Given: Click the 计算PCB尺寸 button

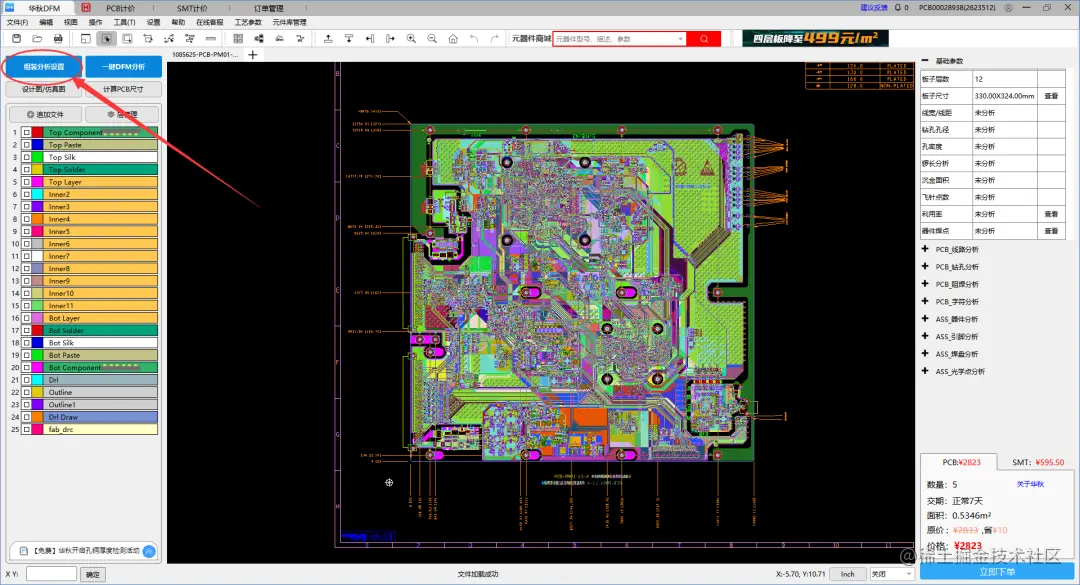Looking at the screenshot, I should coord(123,89).
